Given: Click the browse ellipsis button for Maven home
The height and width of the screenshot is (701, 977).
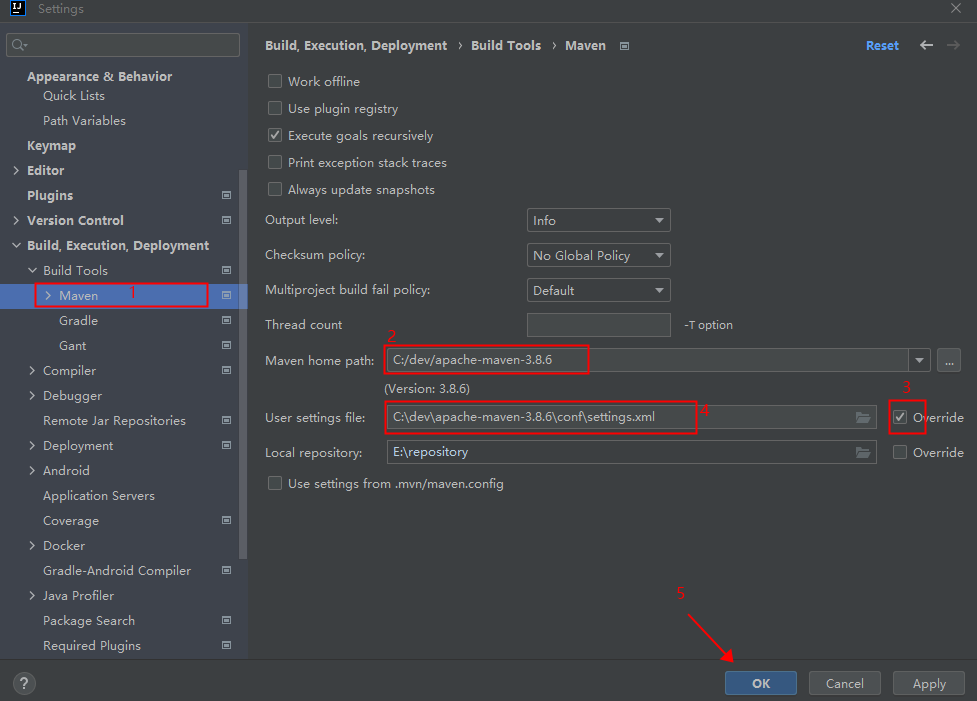Looking at the screenshot, I should [949, 360].
